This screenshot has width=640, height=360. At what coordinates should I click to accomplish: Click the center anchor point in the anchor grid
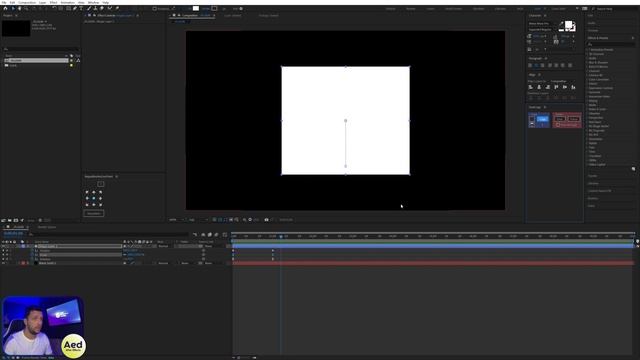(x=93, y=198)
